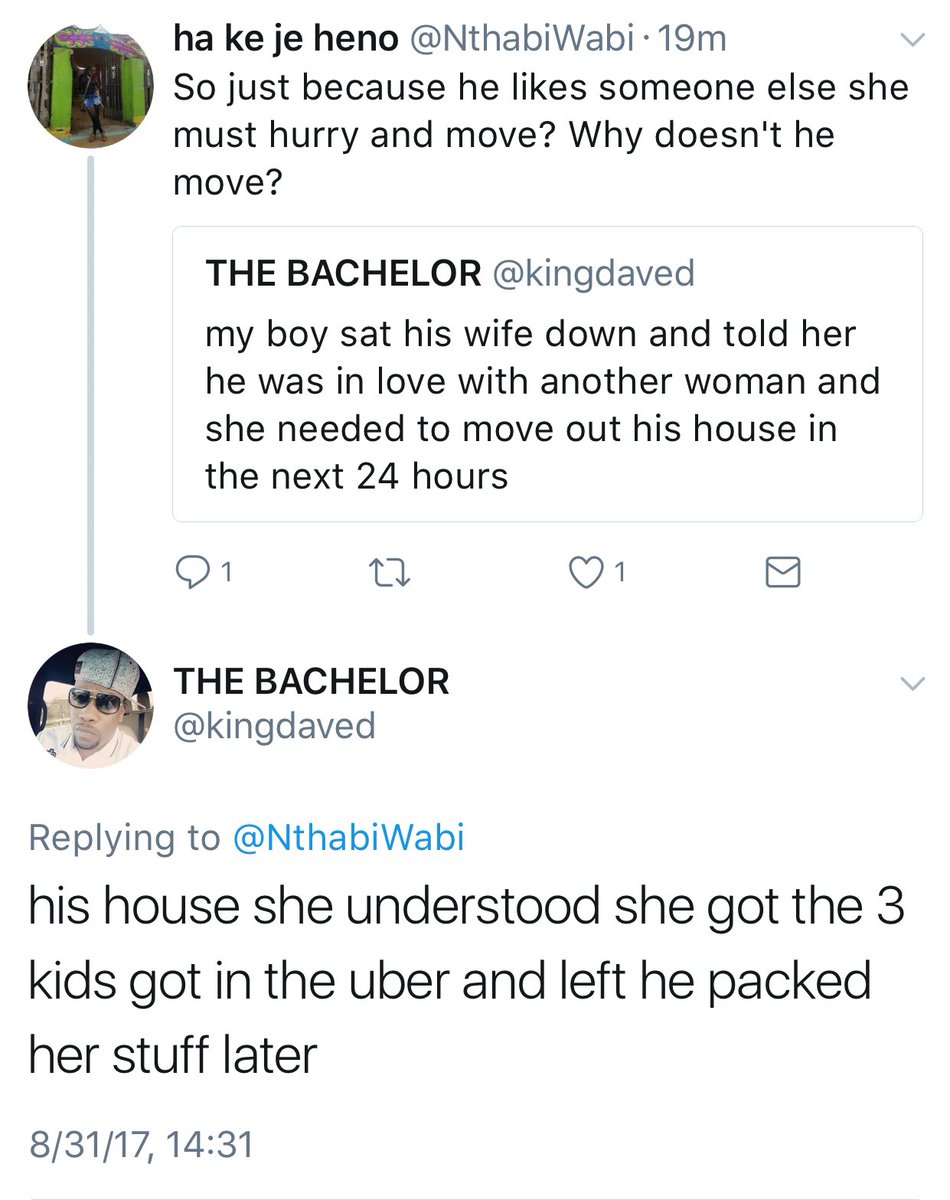Viewport: 950px width, 1200px height.
Task: Open THE BACHELOR display name in the reply
Action: (312, 682)
